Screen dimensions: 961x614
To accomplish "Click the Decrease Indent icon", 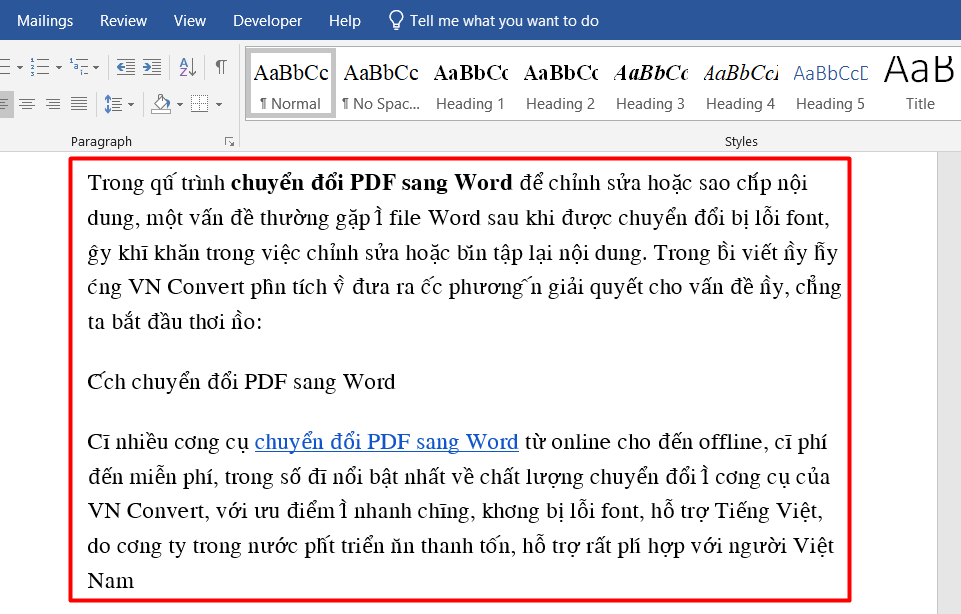I will coord(126,67).
